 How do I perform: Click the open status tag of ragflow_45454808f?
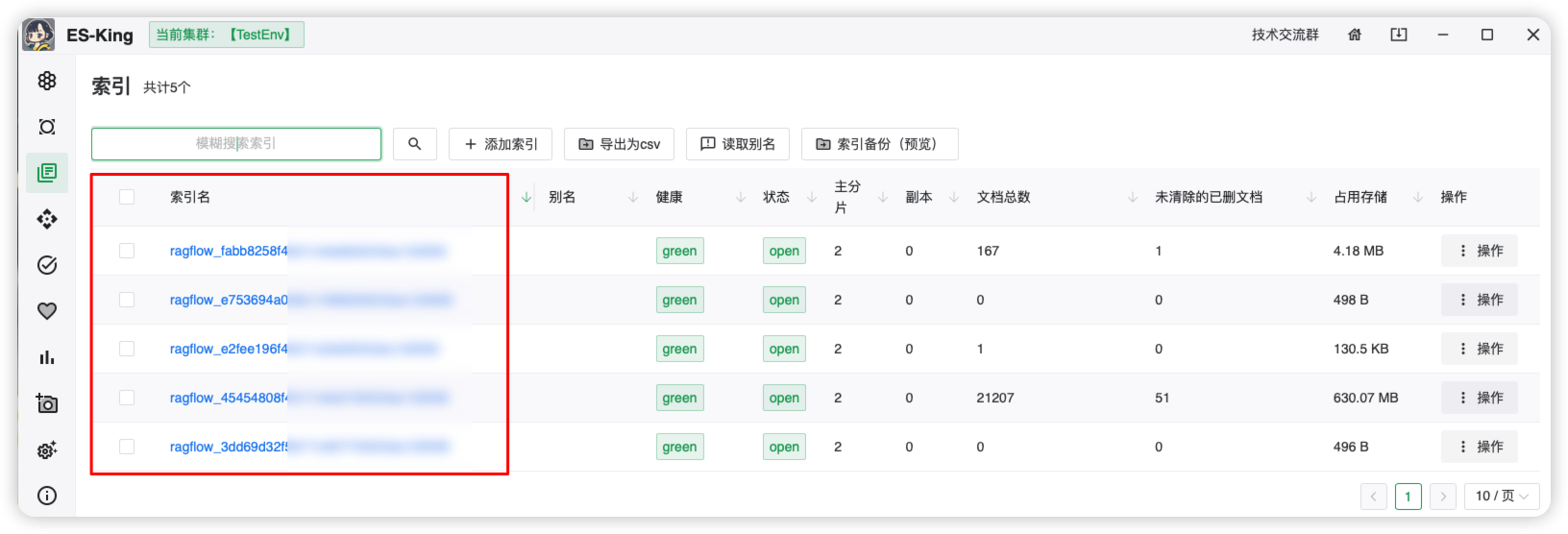(x=784, y=398)
